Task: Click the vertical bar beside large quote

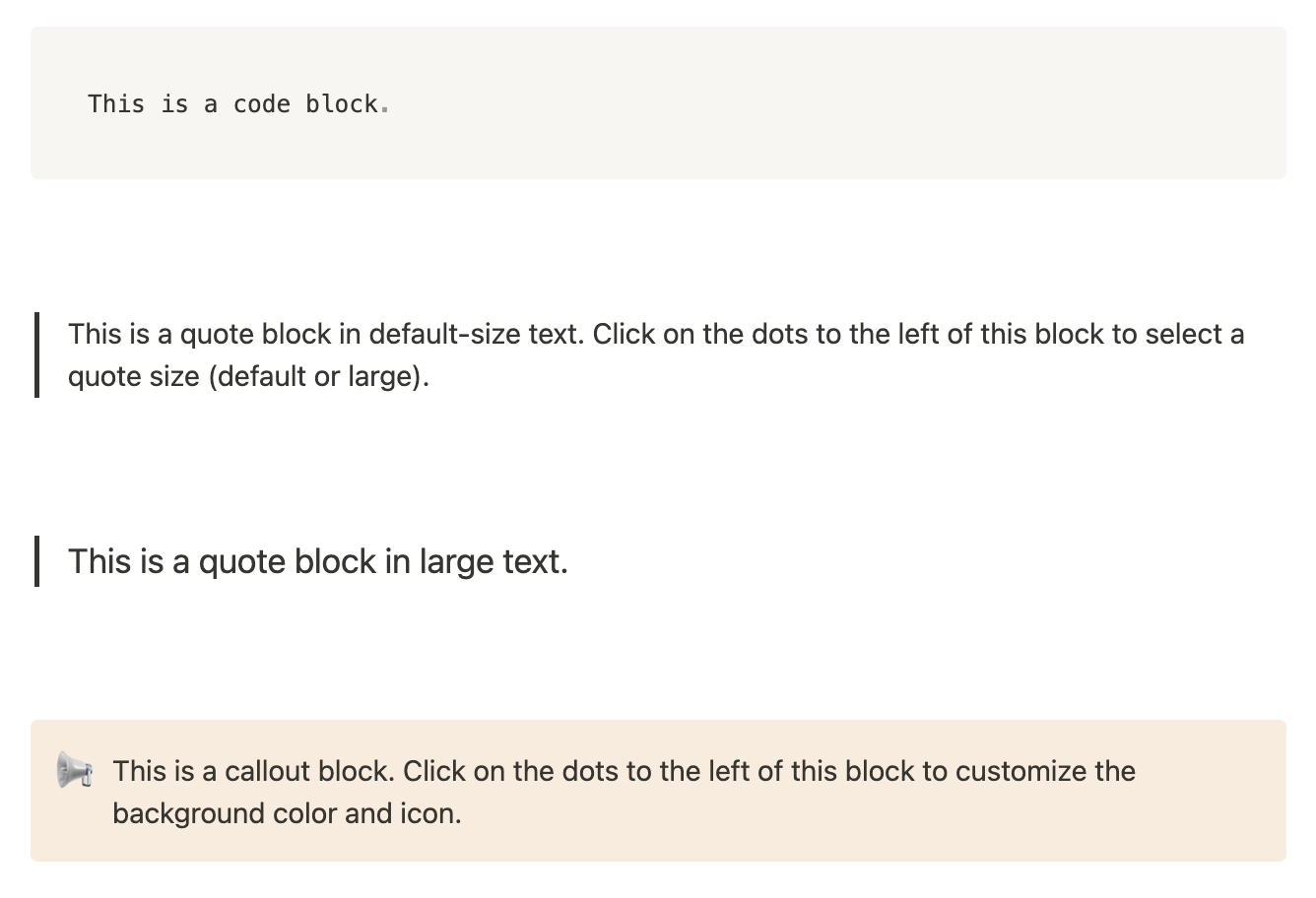Action: tap(37, 561)
